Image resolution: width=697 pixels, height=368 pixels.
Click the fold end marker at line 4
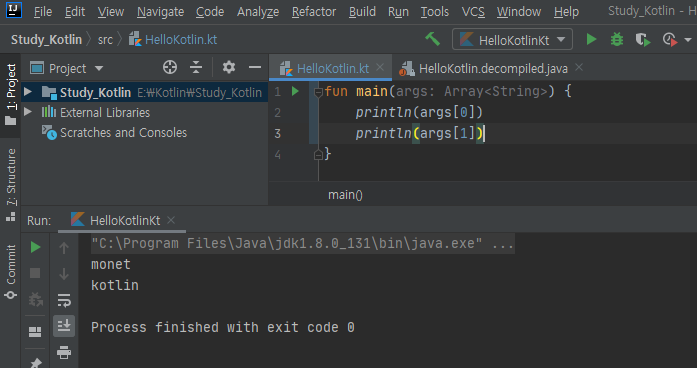pyautogui.click(x=318, y=155)
